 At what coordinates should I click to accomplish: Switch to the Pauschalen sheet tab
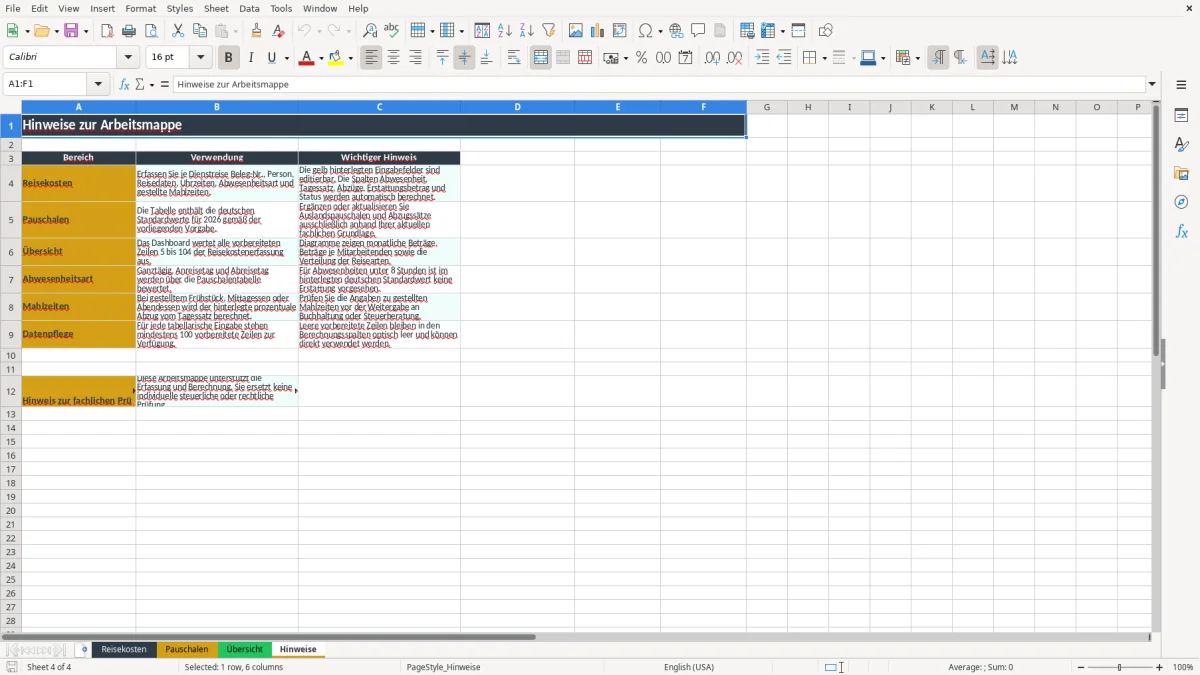(x=187, y=650)
